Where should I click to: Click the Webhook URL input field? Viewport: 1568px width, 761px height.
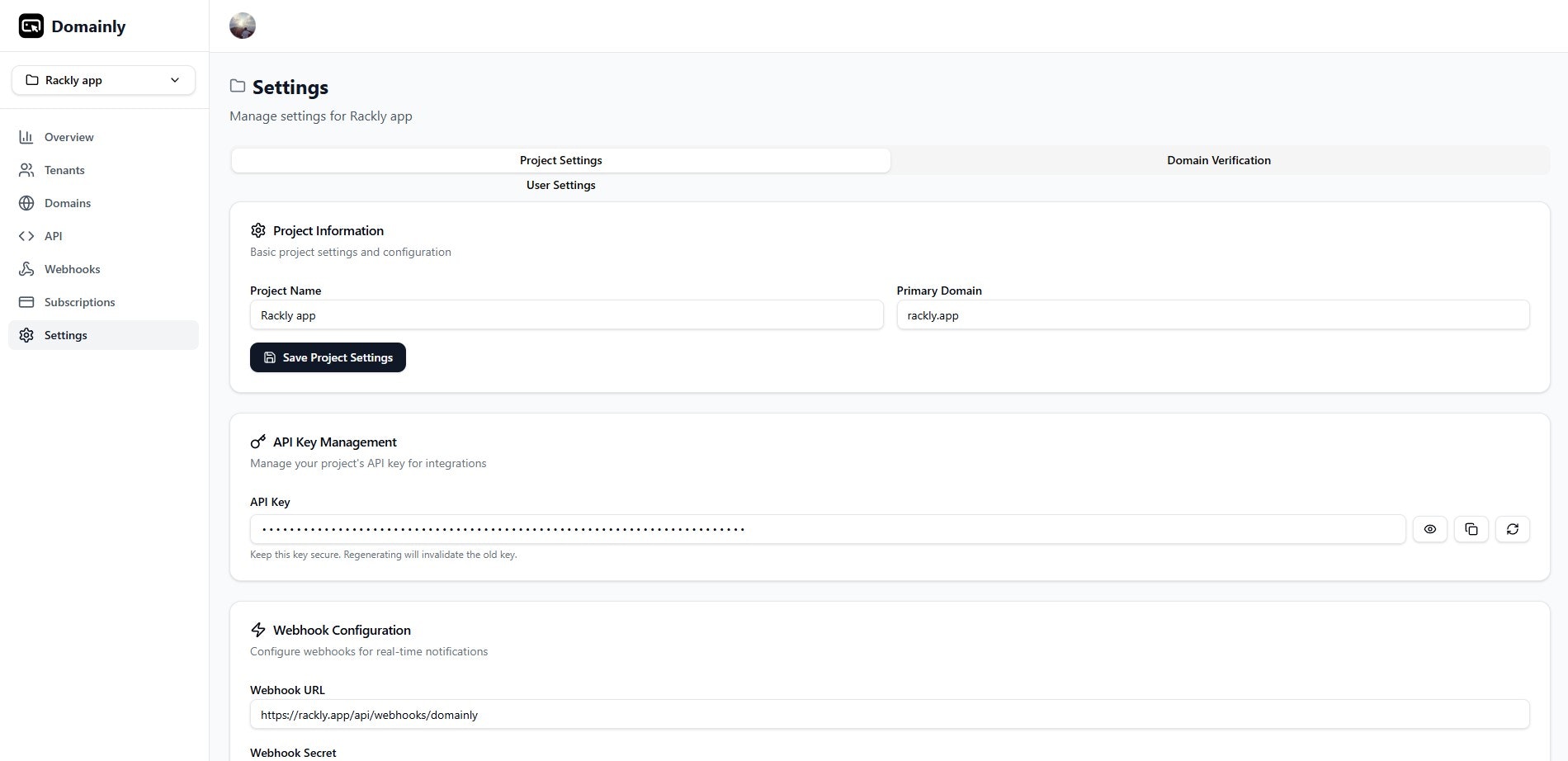890,715
